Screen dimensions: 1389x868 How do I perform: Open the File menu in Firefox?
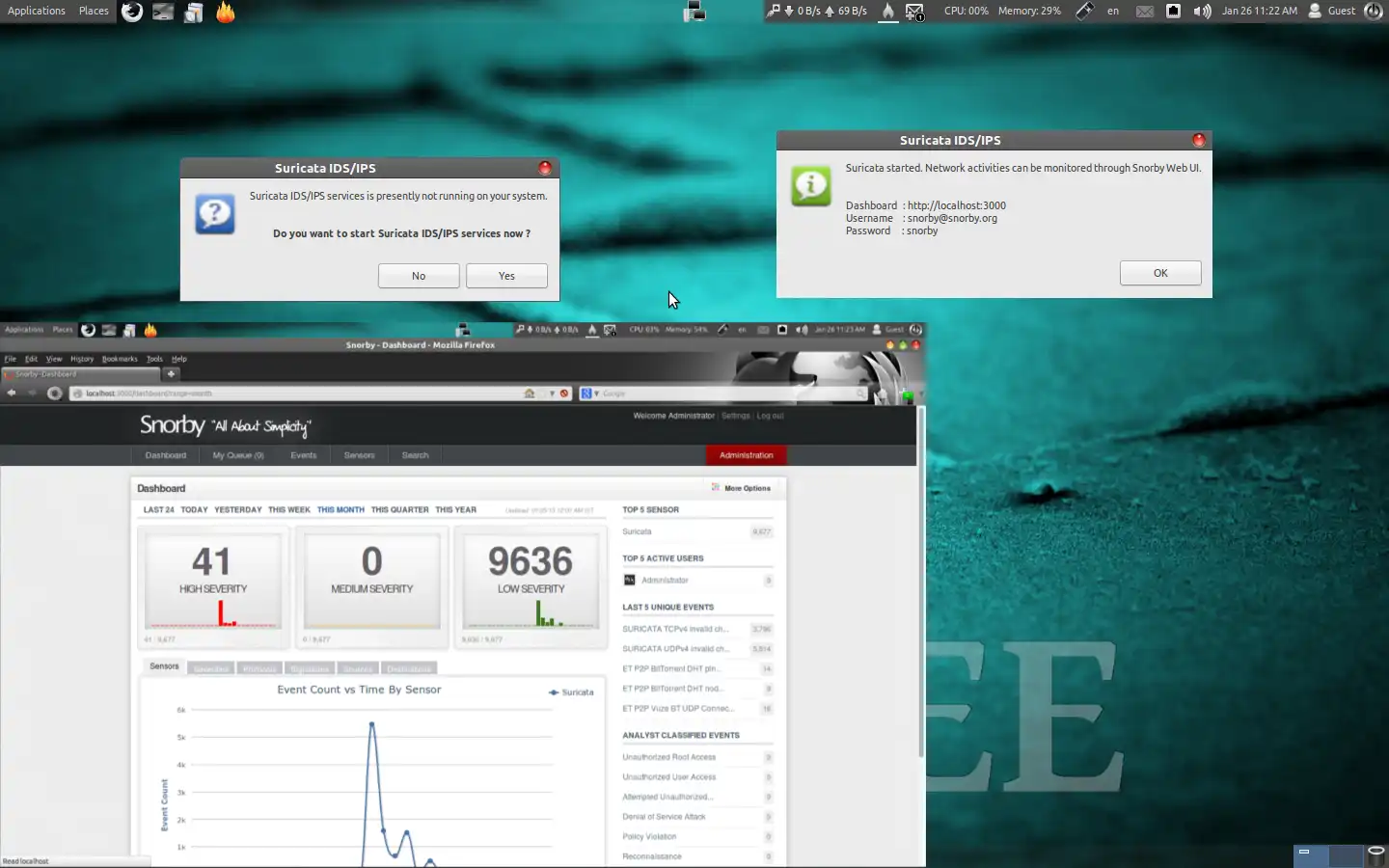[x=11, y=359]
